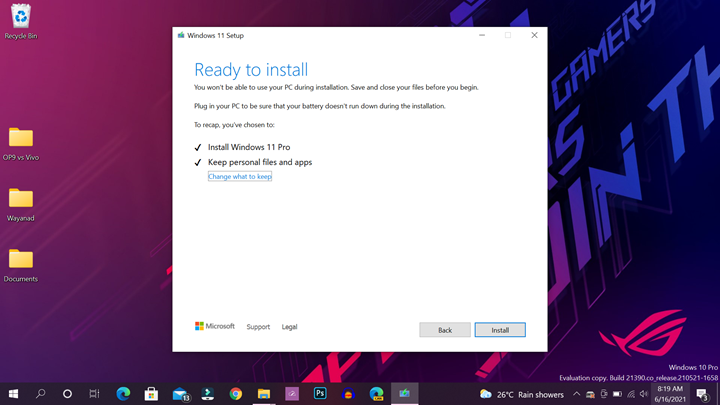Image resolution: width=720 pixels, height=405 pixels.
Task: Select the Wayanad folder on desktop
Action: pyautogui.click(x=21, y=205)
